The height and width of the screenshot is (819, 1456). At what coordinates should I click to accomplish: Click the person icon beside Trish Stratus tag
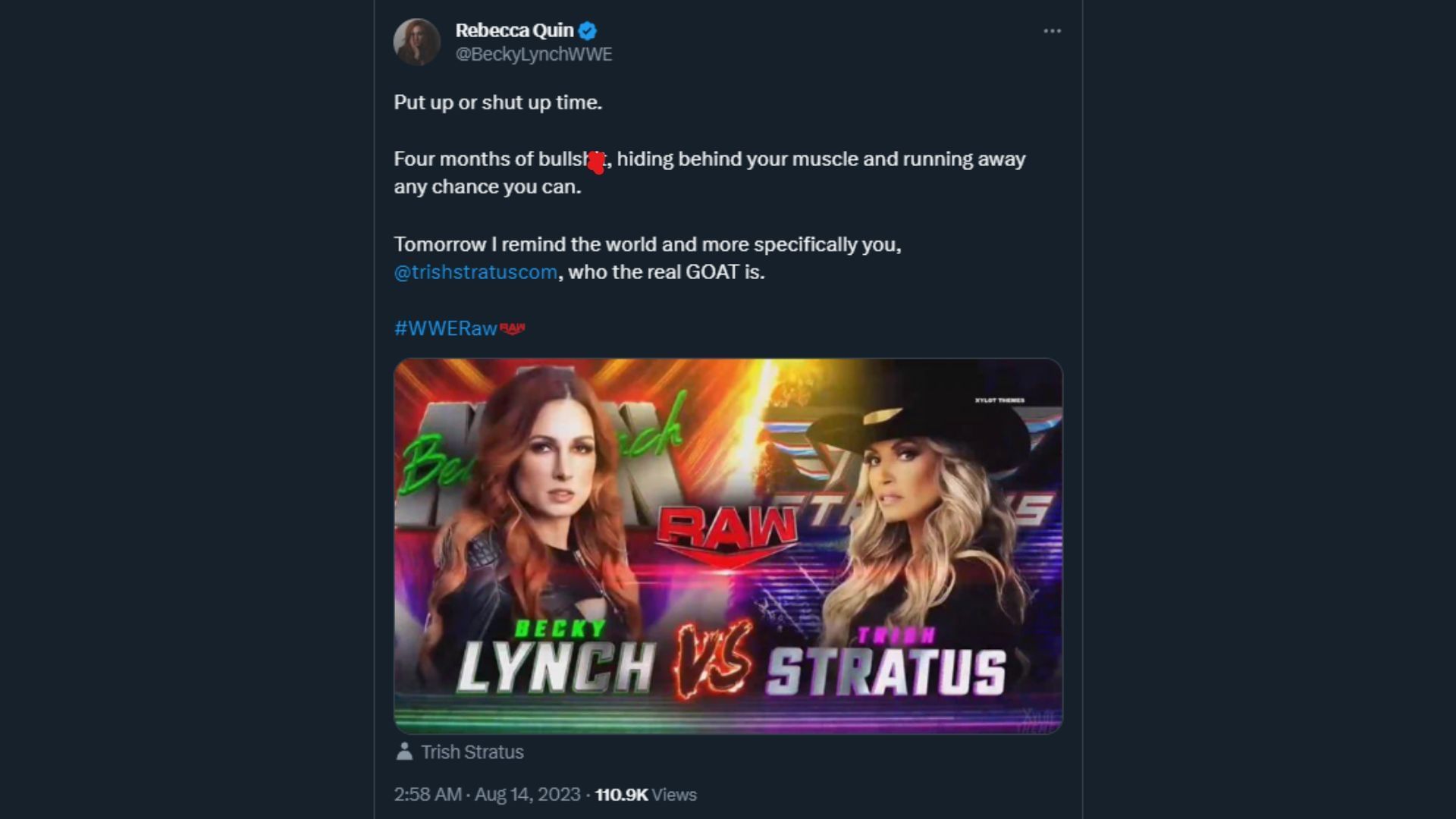point(404,752)
